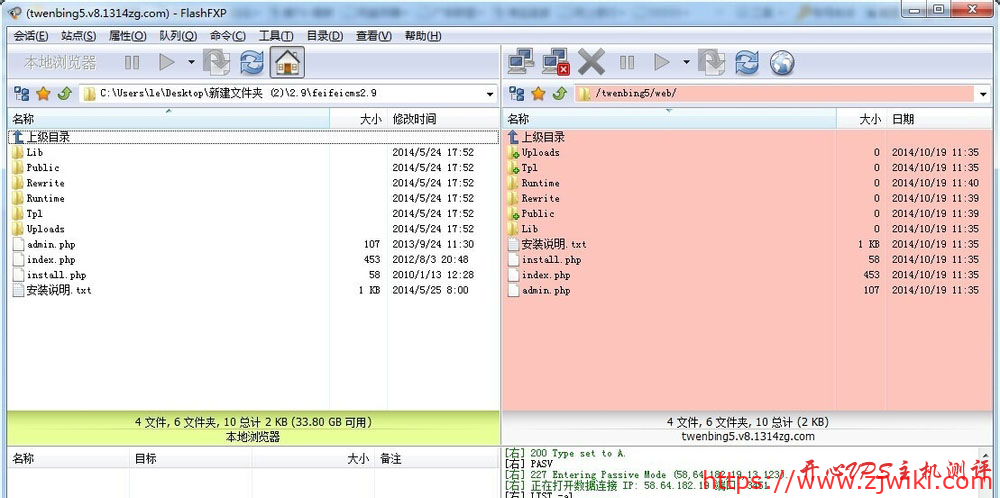Expand the local path history dropdown

click(x=490, y=94)
